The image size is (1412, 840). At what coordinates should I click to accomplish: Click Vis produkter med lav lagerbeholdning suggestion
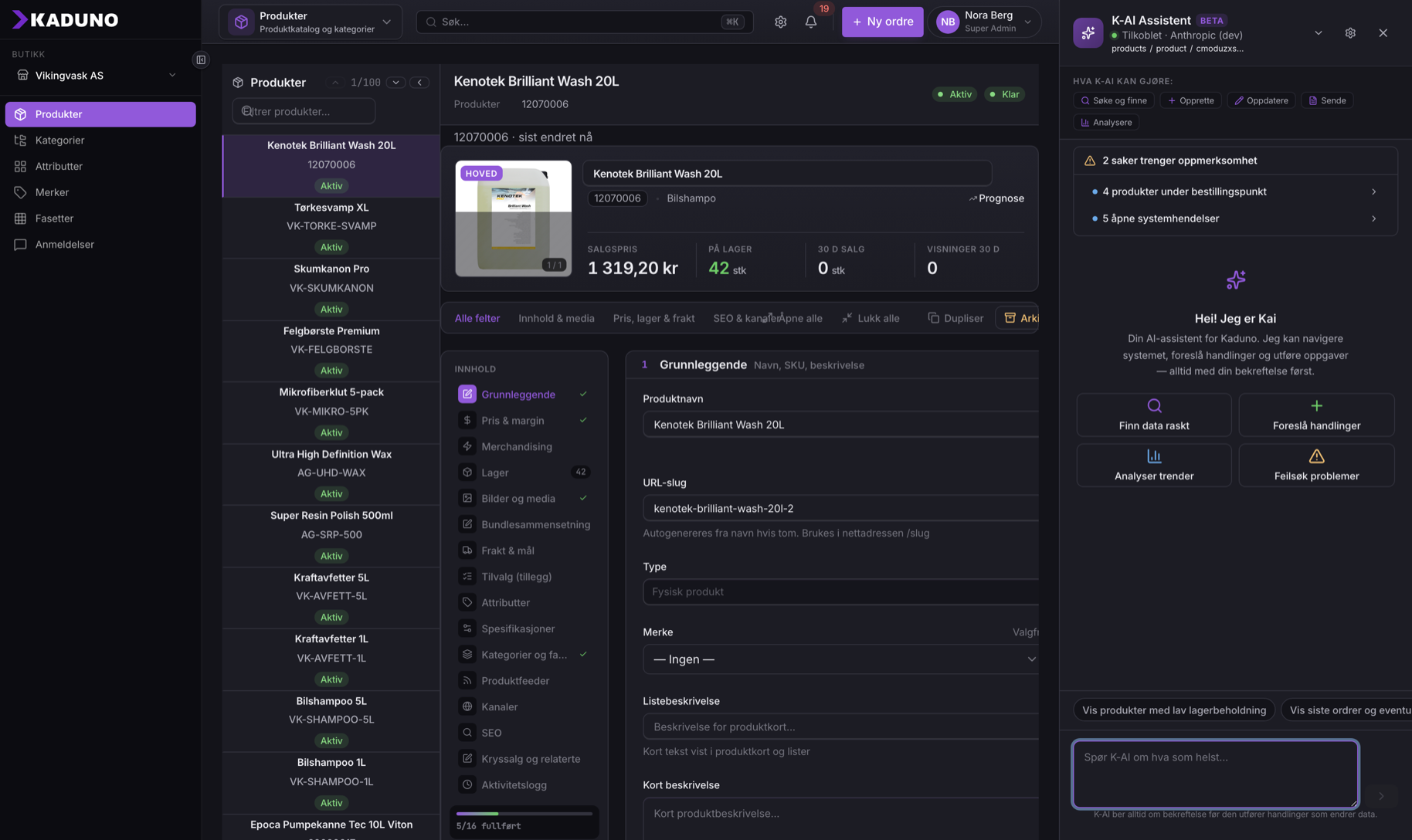point(1174,710)
